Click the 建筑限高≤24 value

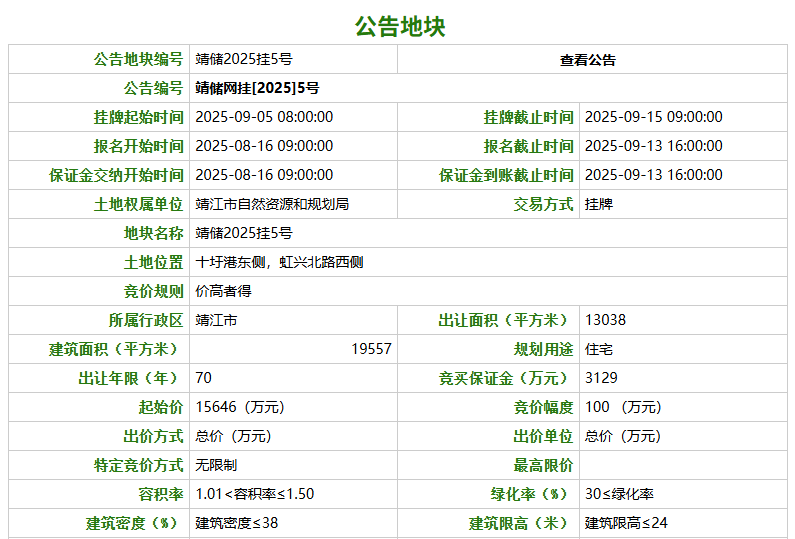point(626,523)
